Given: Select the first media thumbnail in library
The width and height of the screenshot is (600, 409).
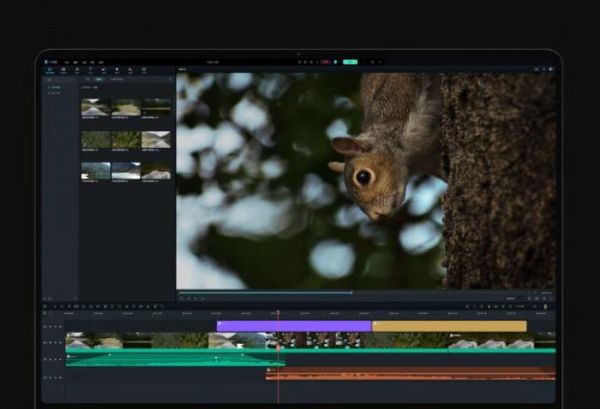Looking at the screenshot, I should point(95,107).
